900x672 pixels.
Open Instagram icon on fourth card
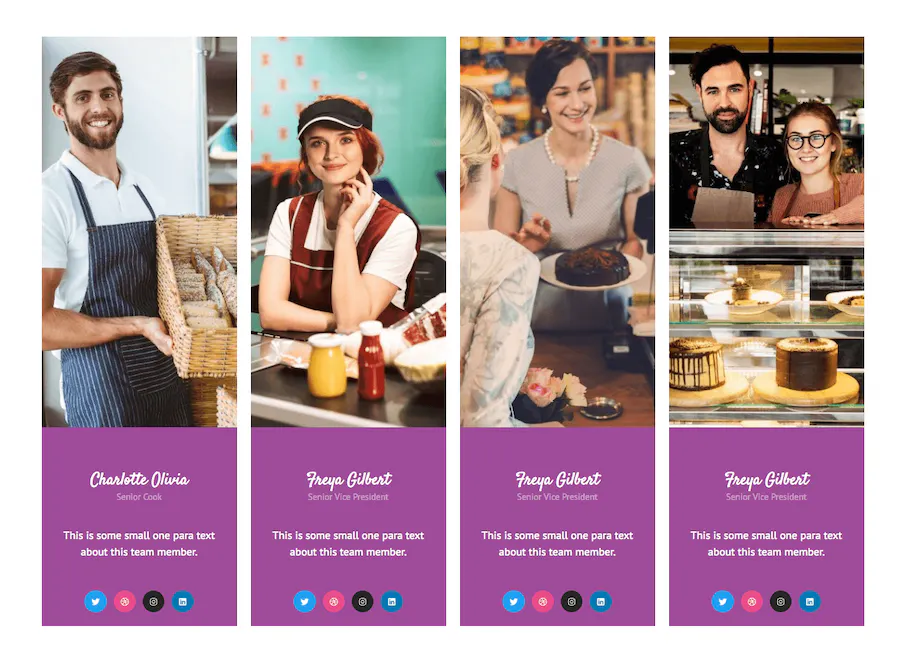click(780, 601)
